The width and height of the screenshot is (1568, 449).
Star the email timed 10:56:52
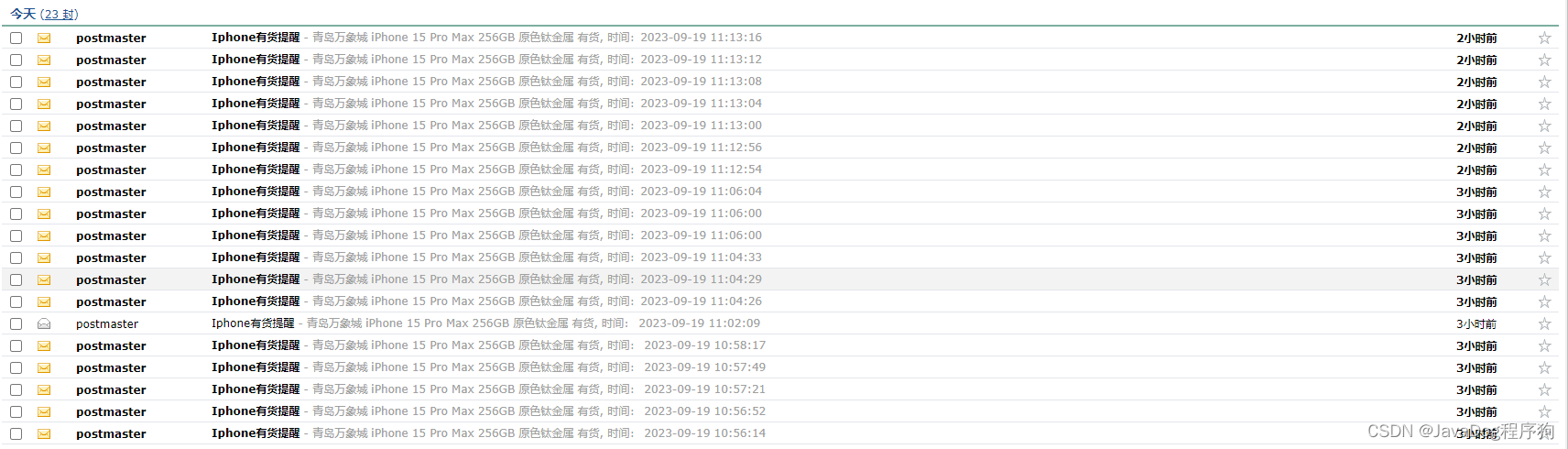pyautogui.click(x=1544, y=411)
